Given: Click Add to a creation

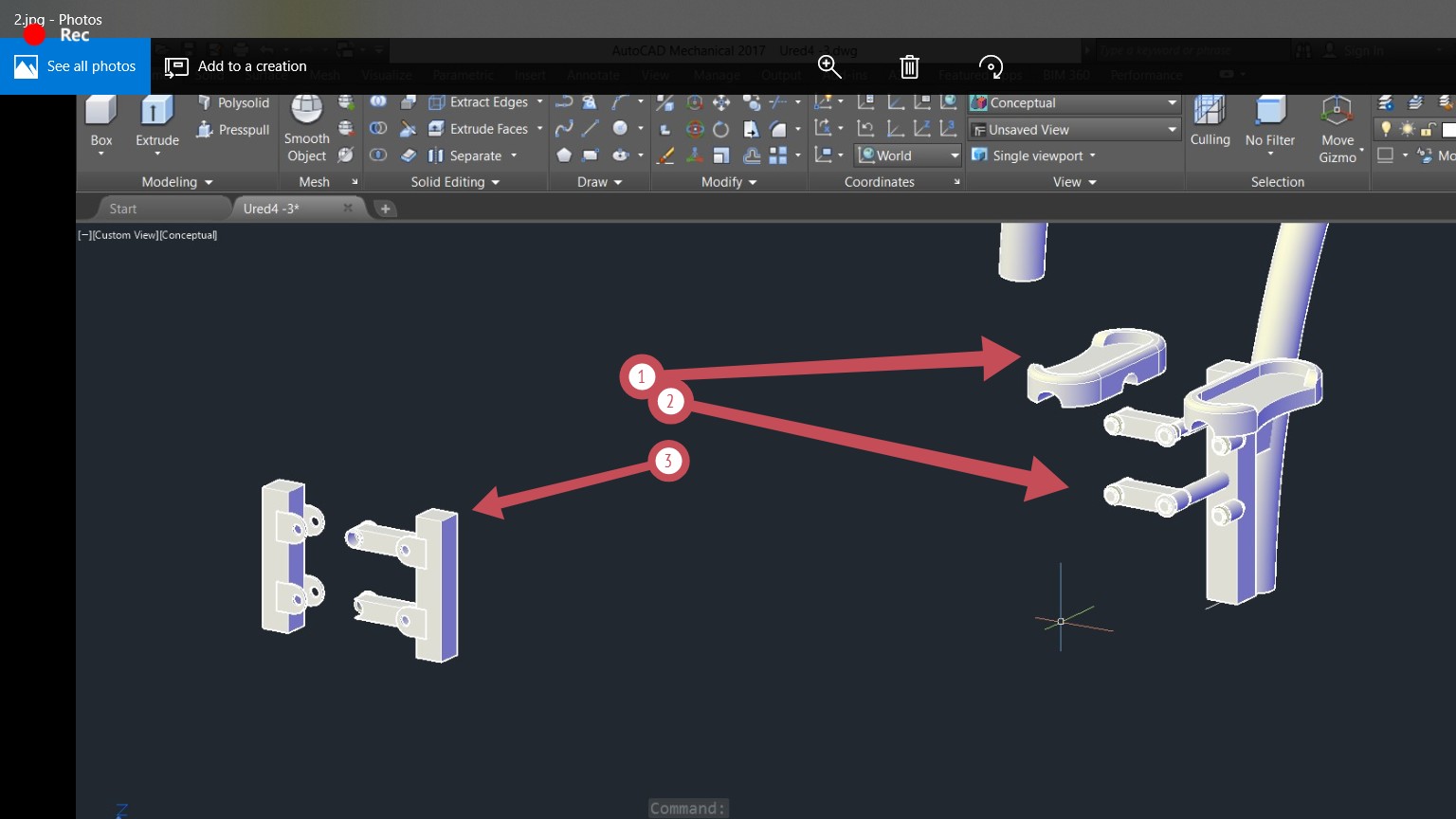Looking at the screenshot, I should (236, 66).
